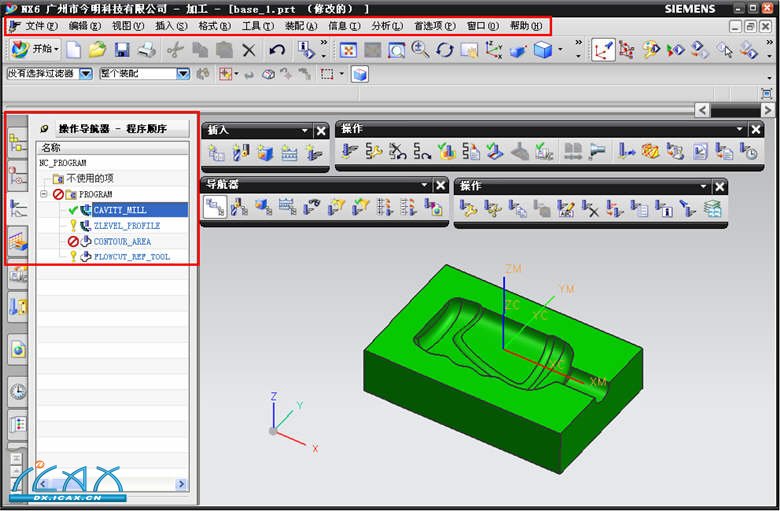This screenshot has height=511, width=780.
Task: Click the Rotate view icon
Action: pos(444,49)
